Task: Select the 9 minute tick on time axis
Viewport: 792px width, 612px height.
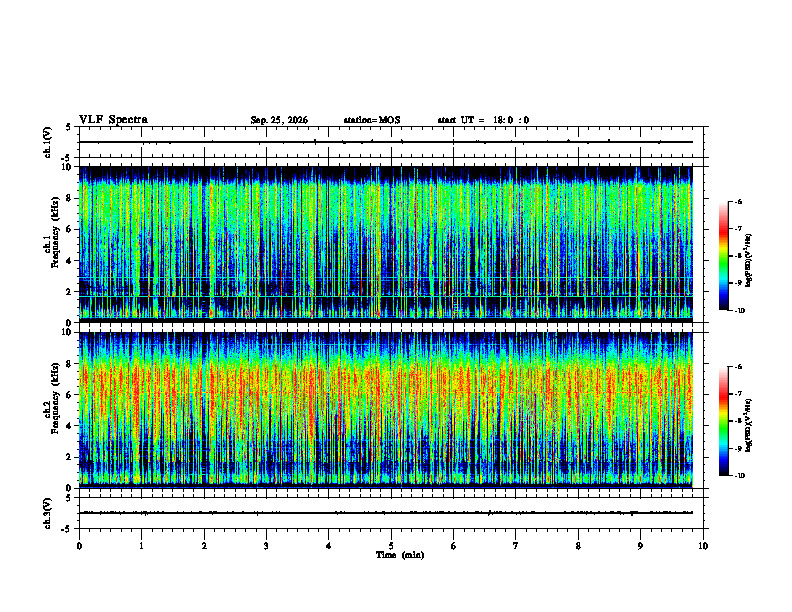Action: [x=640, y=546]
